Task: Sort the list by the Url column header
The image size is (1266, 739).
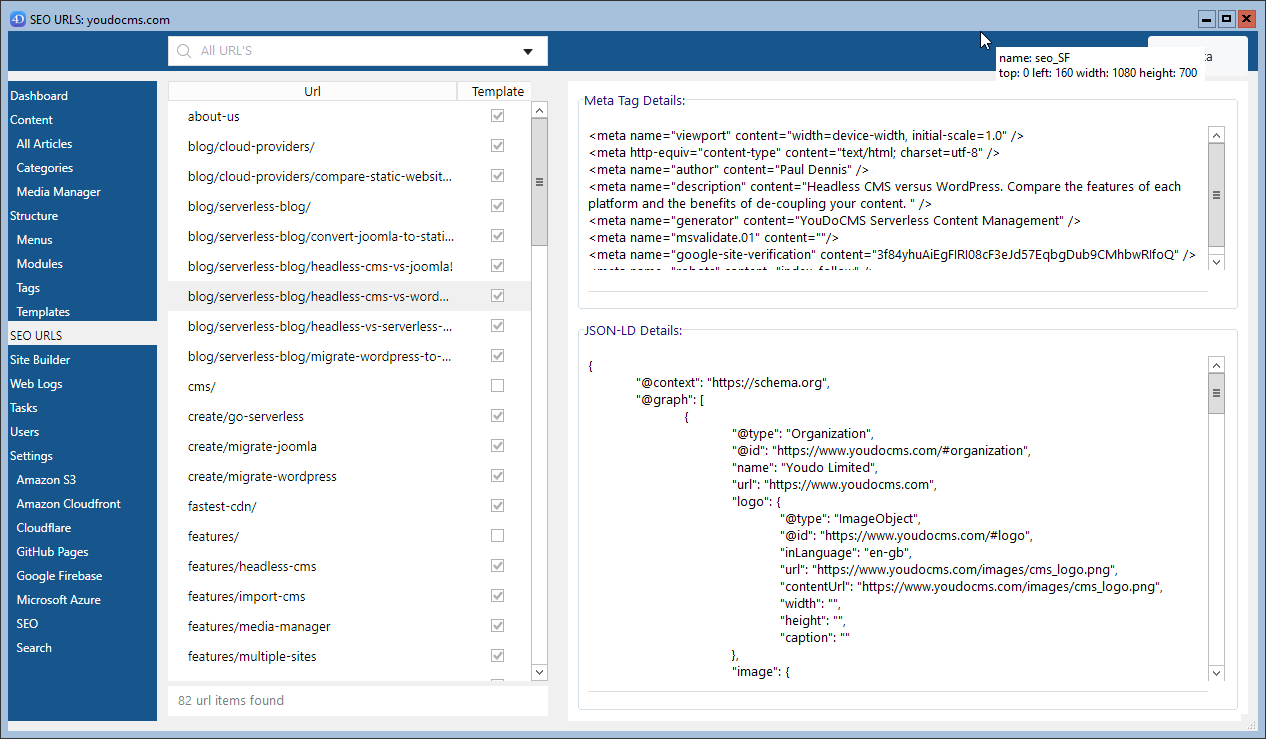Action: tap(312, 91)
